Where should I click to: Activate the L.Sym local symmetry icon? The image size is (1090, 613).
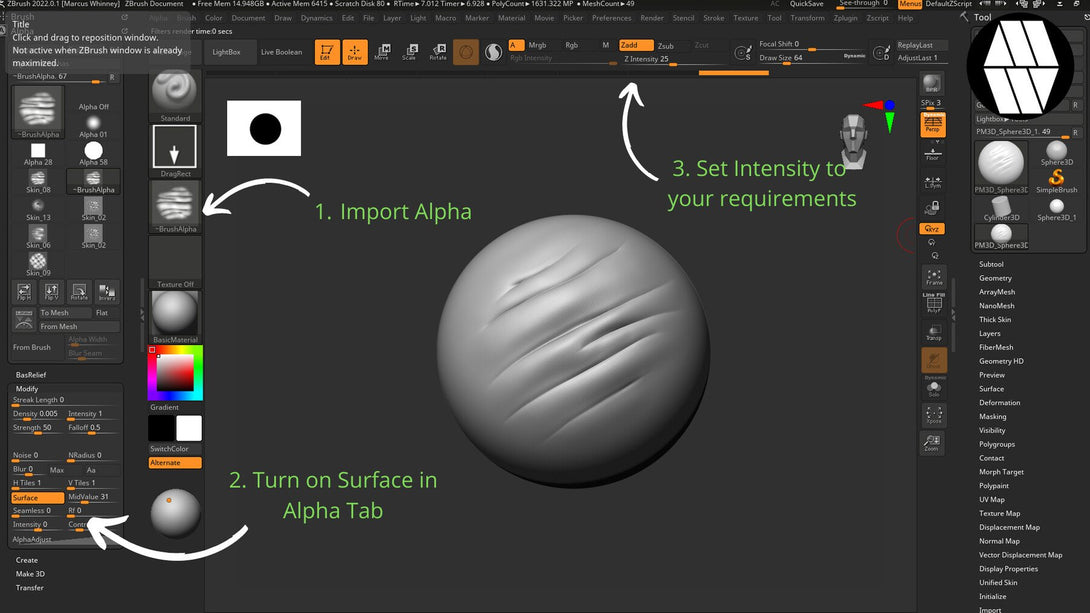coord(933,181)
